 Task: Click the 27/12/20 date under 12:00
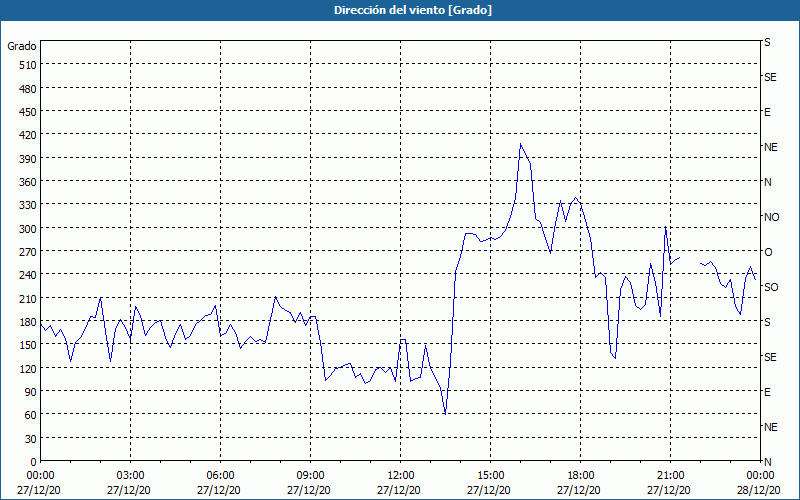pos(399,490)
